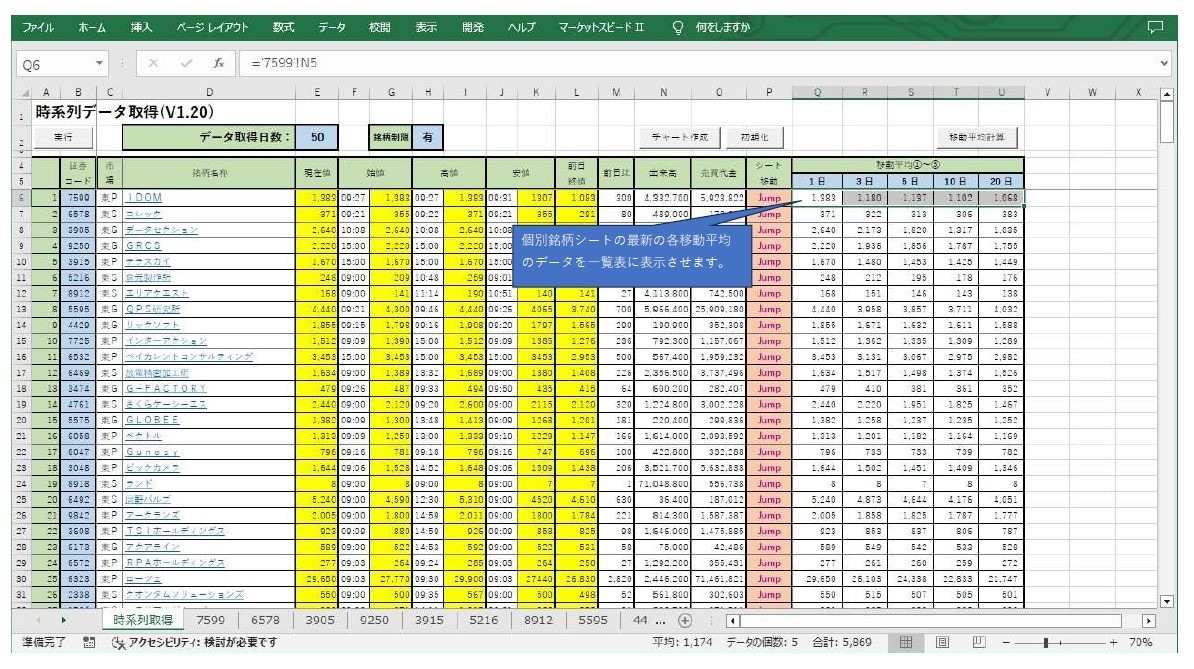Click vertical scrollbar up arrow
This screenshot has width=1194, height=669.
click(1167, 94)
